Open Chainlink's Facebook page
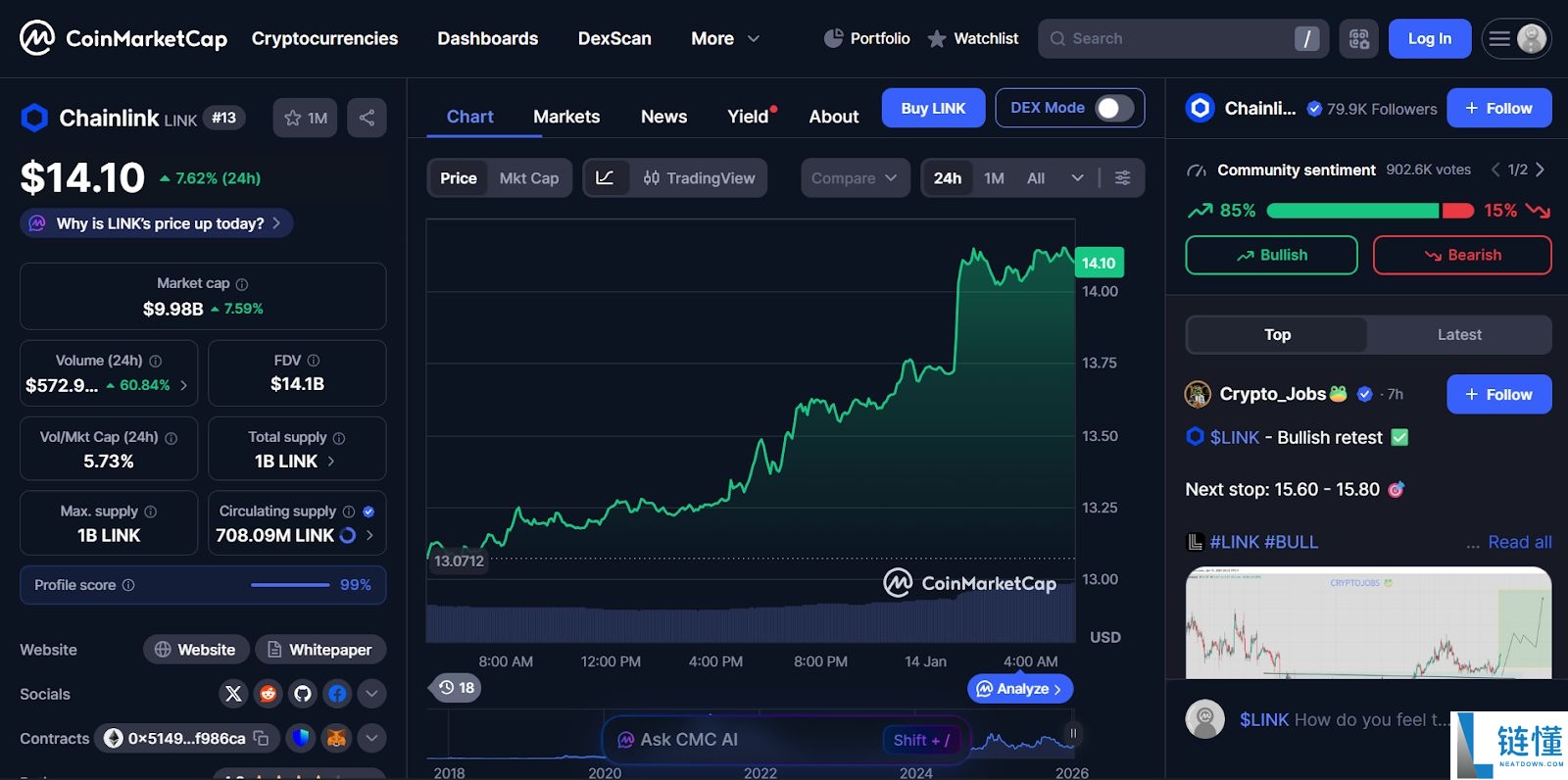This screenshot has height=780, width=1568. [x=337, y=694]
